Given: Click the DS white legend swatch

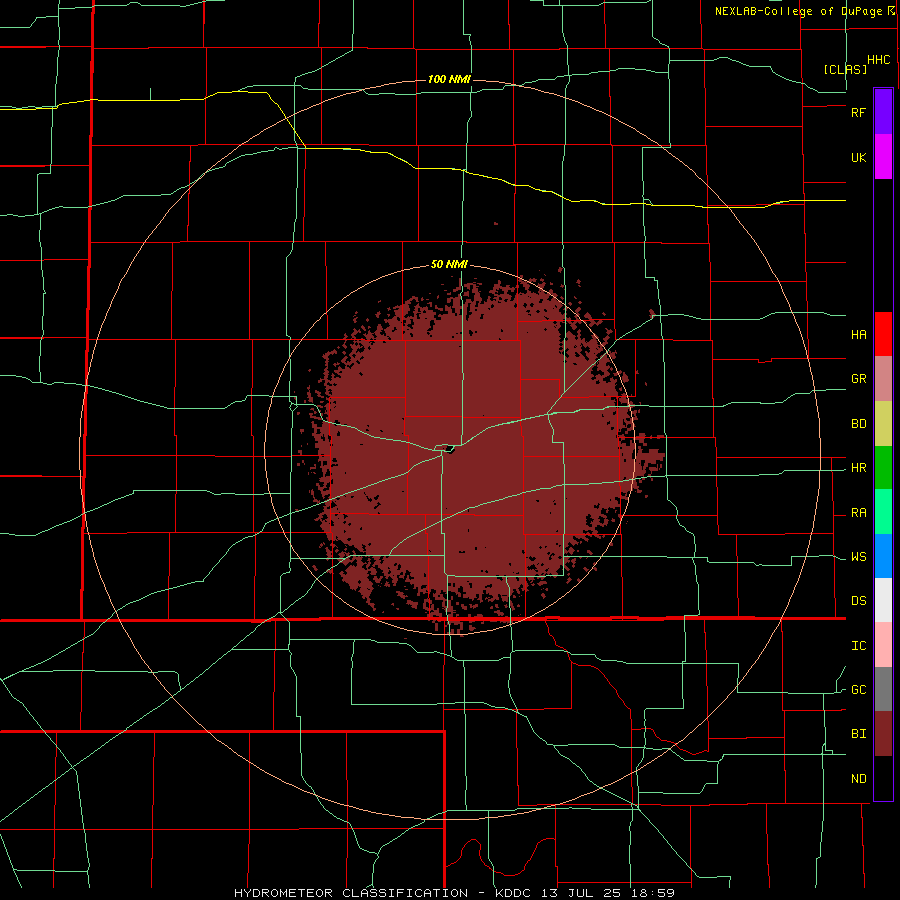Looking at the screenshot, I should tap(883, 600).
